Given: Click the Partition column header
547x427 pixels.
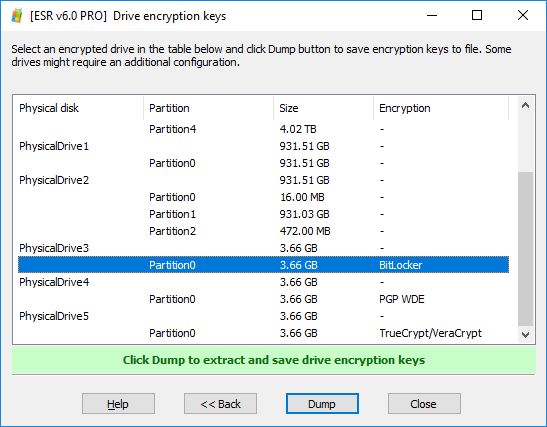Looking at the screenshot, I should click(x=209, y=108).
